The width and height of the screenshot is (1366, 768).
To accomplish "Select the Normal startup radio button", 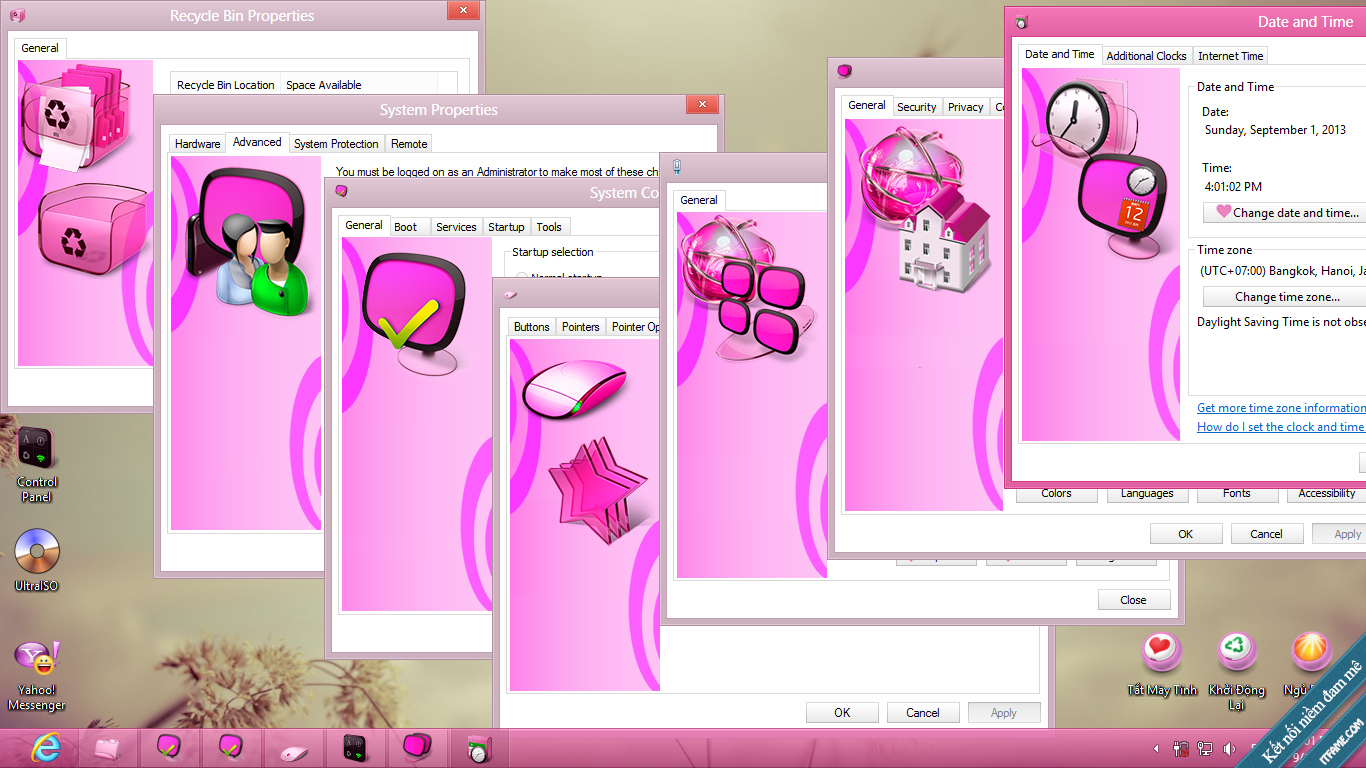I will [523, 278].
